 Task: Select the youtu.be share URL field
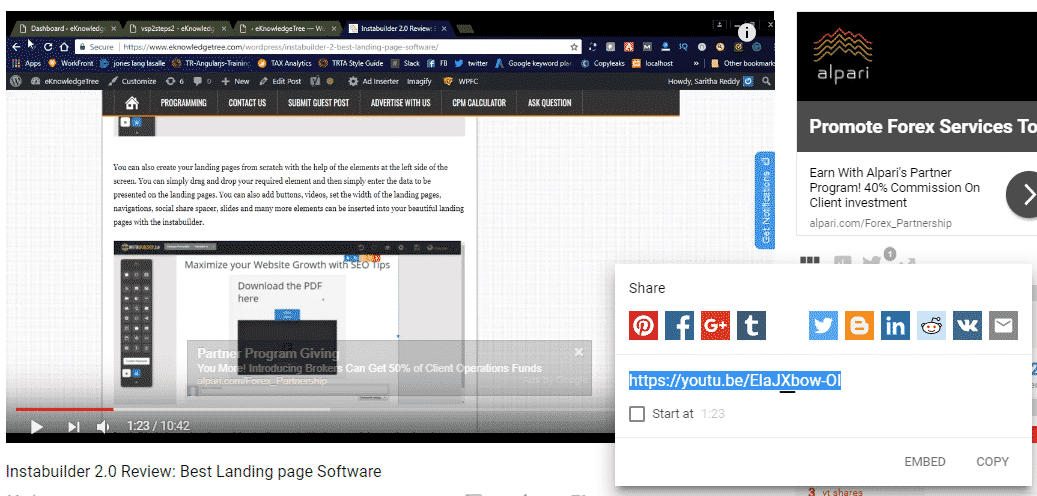pyautogui.click(x=735, y=380)
